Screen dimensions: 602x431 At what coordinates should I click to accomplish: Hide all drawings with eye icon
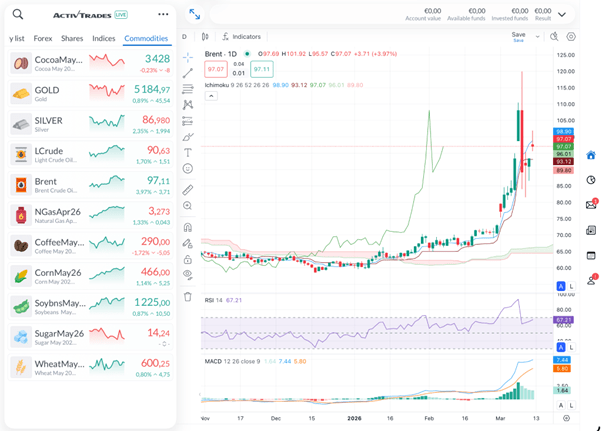point(188,273)
